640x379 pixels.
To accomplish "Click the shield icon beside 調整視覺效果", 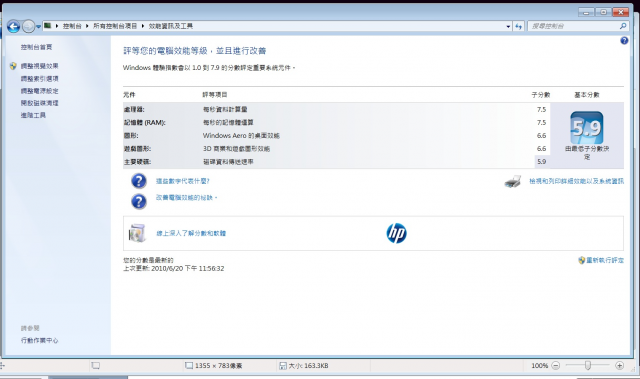I will 13,66.
